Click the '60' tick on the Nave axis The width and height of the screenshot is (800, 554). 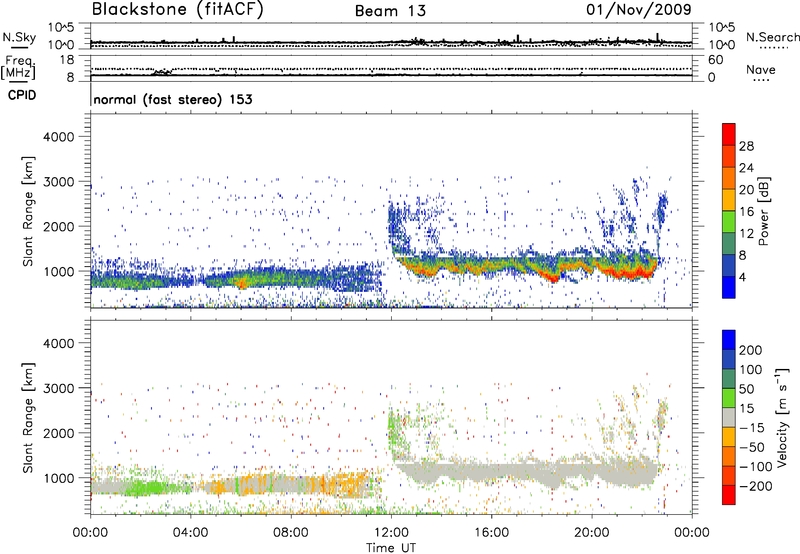pos(715,60)
